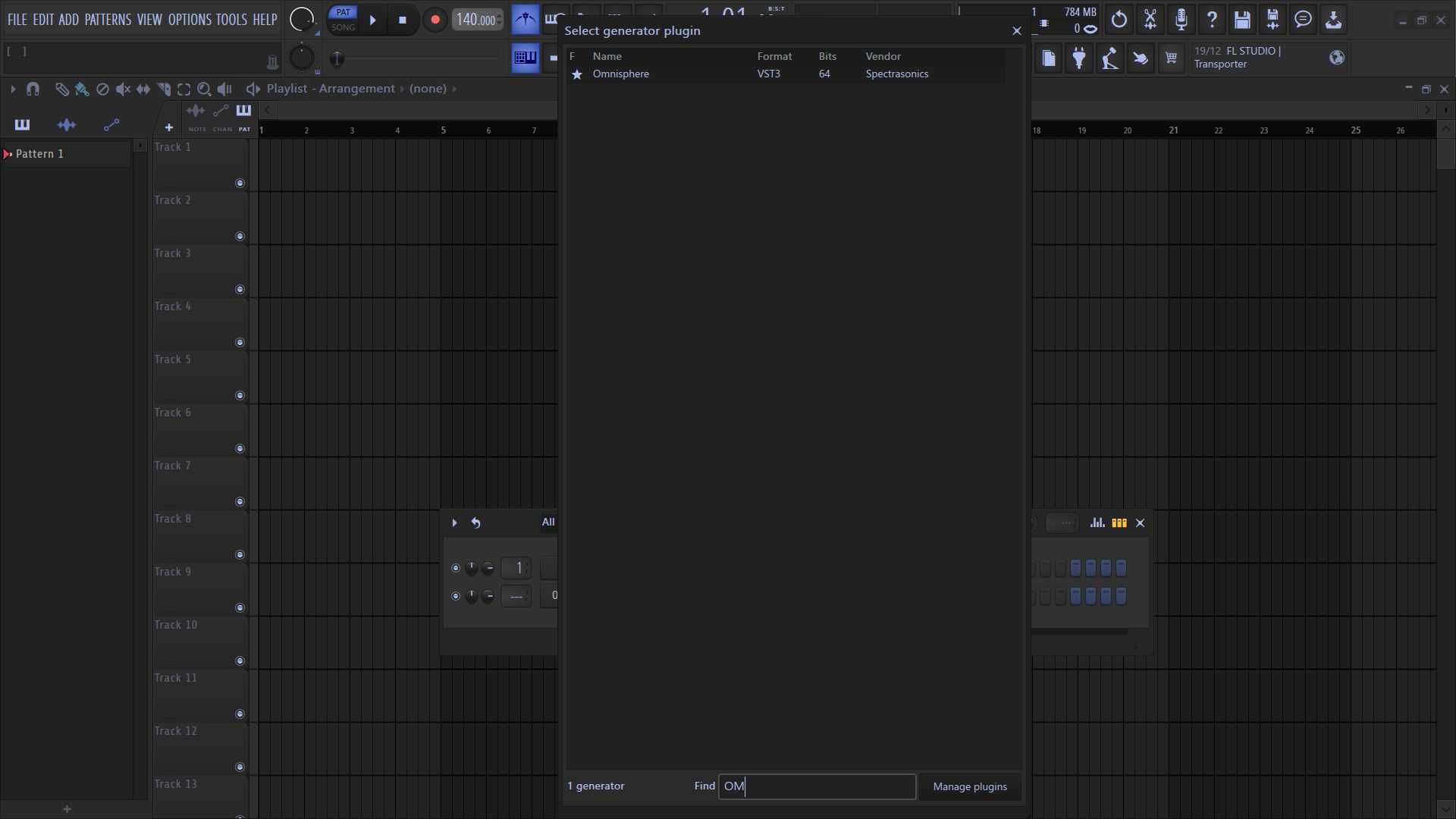Open the channel rack All filter dropdown
This screenshot has width=1456, height=819.
548,522
